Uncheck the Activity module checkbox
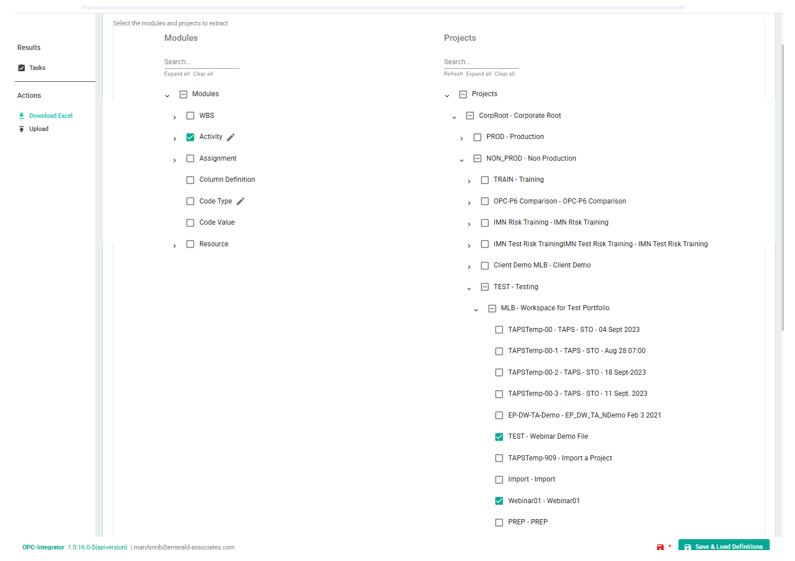The width and height of the screenshot is (795, 561). coord(190,137)
